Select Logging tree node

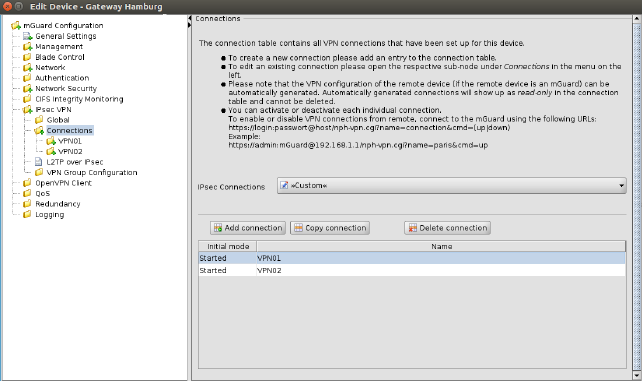click(50, 214)
